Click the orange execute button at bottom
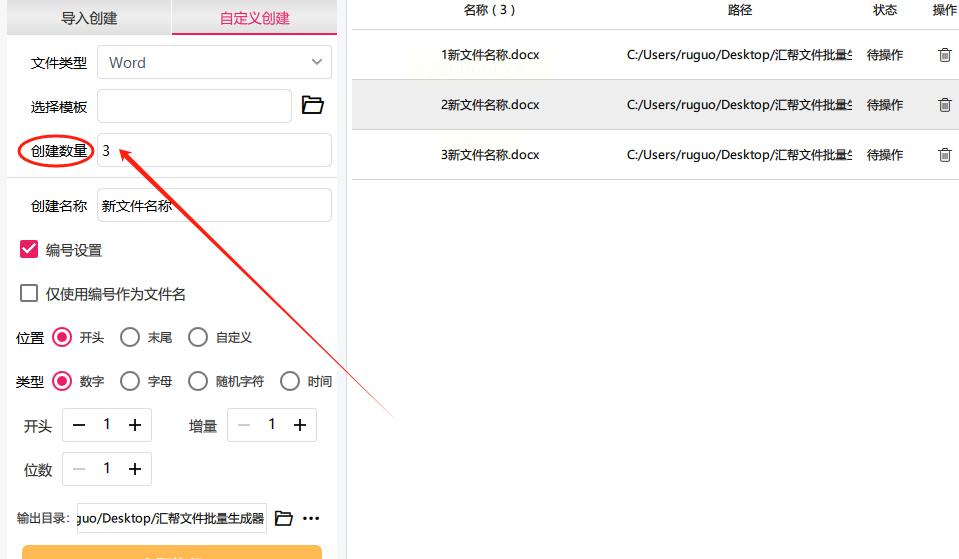This screenshot has width=959, height=559. click(x=172, y=552)
